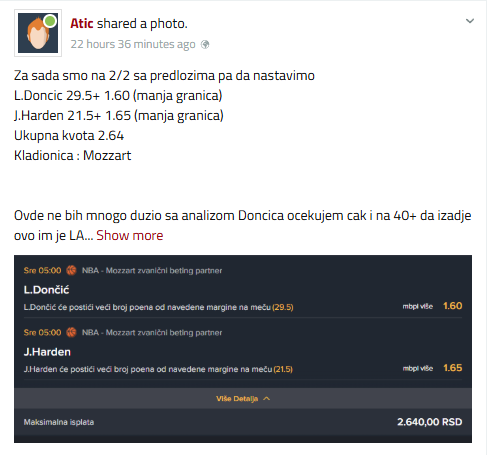
Task: Expand post with Show more
Action: click(x=130, y=235)
